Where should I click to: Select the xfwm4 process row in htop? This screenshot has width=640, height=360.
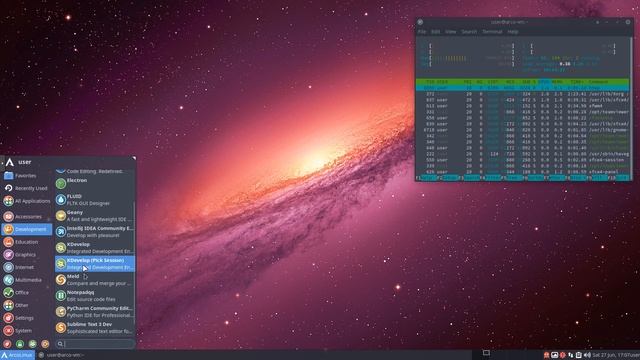coord(522,106)
